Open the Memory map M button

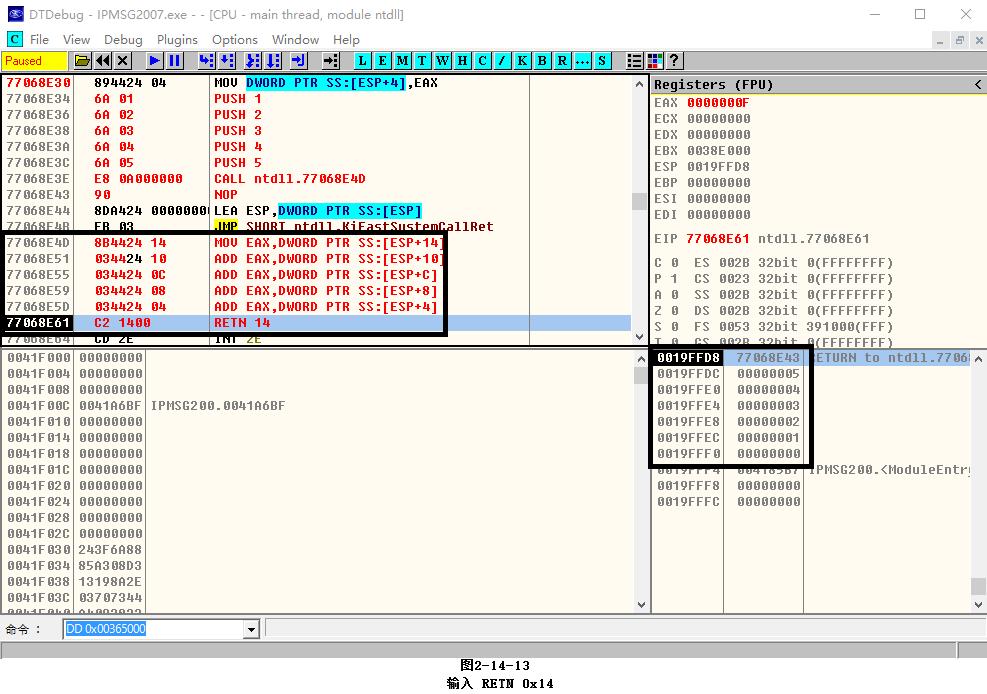click(x=402, y=61)
